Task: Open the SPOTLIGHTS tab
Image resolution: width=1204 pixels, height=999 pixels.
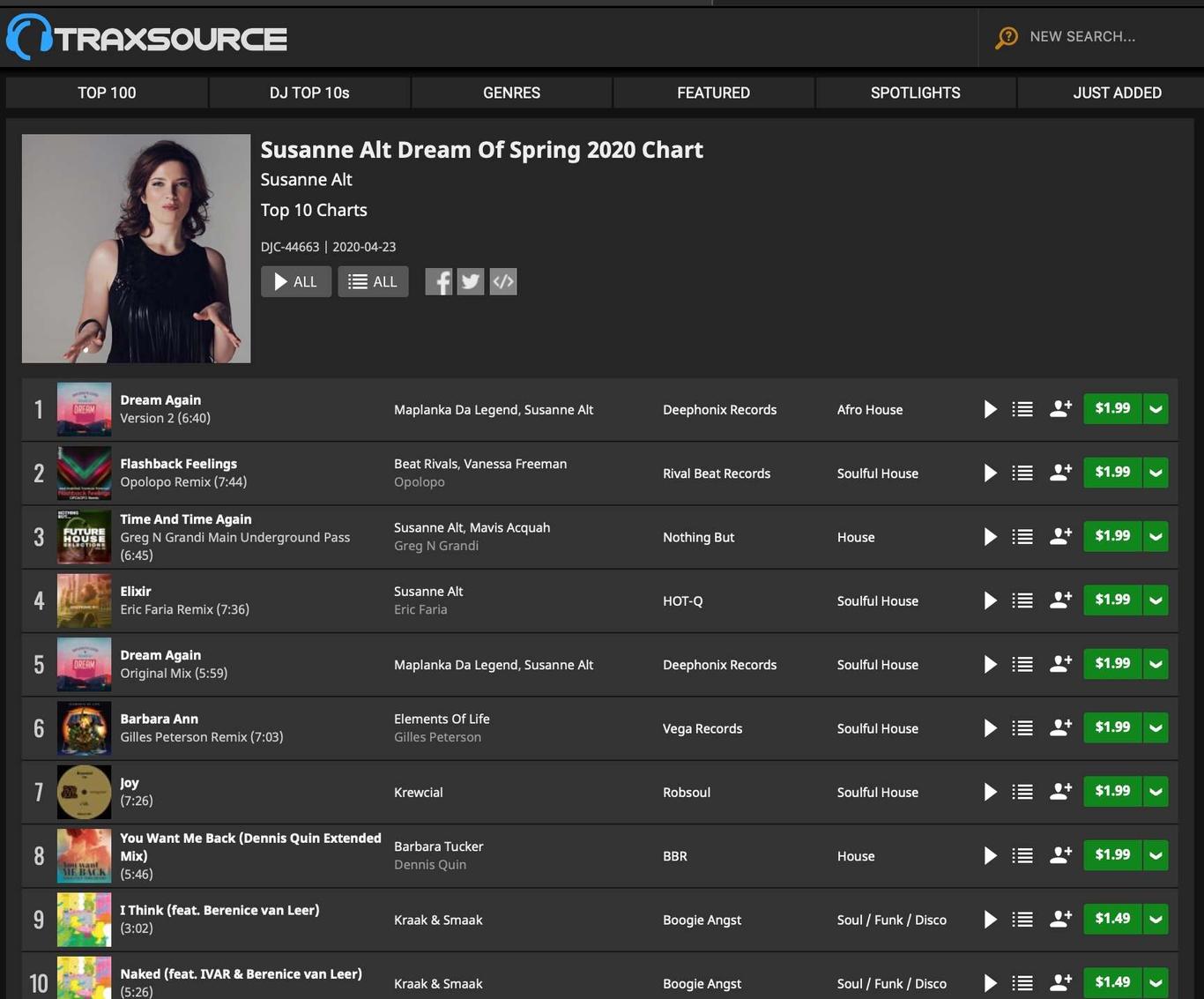Action: pyautogui.click(x=915, y=93)
